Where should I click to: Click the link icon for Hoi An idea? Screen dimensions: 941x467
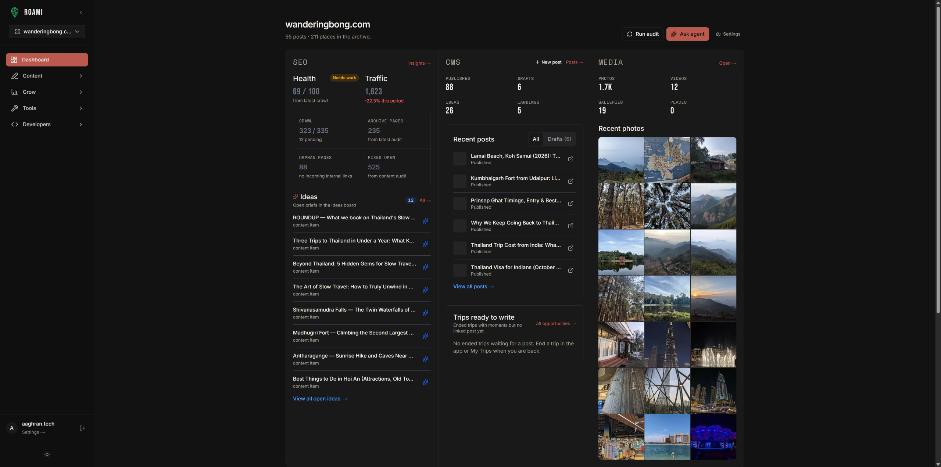[x=425, y=382]
